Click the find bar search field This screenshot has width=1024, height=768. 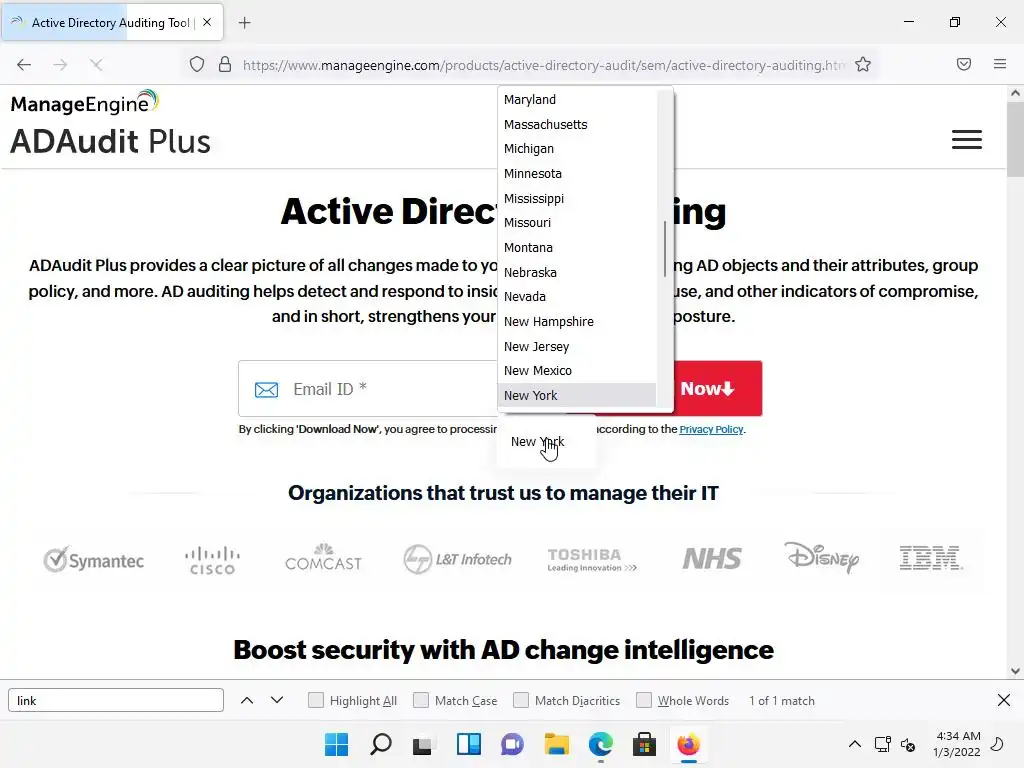tap(116, 700)
